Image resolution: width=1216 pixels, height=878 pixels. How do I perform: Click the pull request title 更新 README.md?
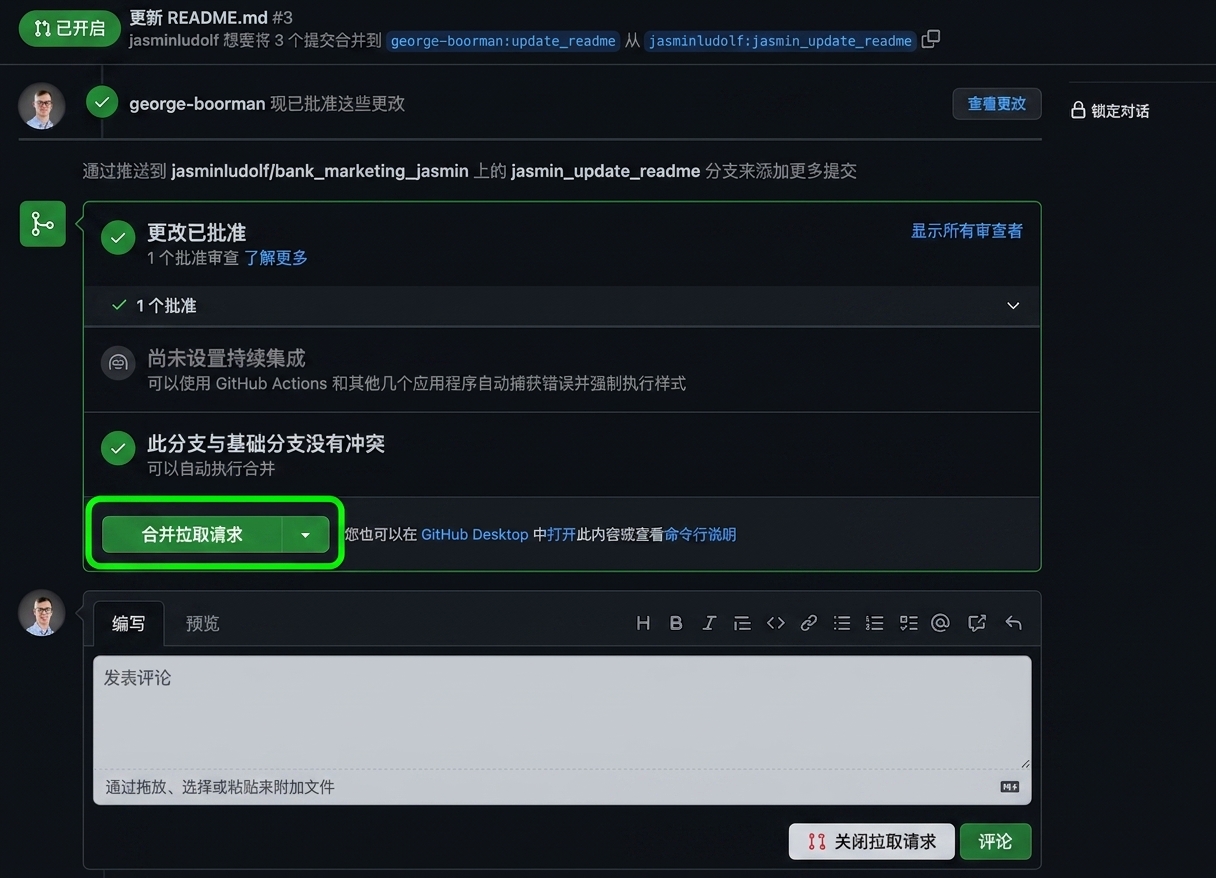coord(198,18)
